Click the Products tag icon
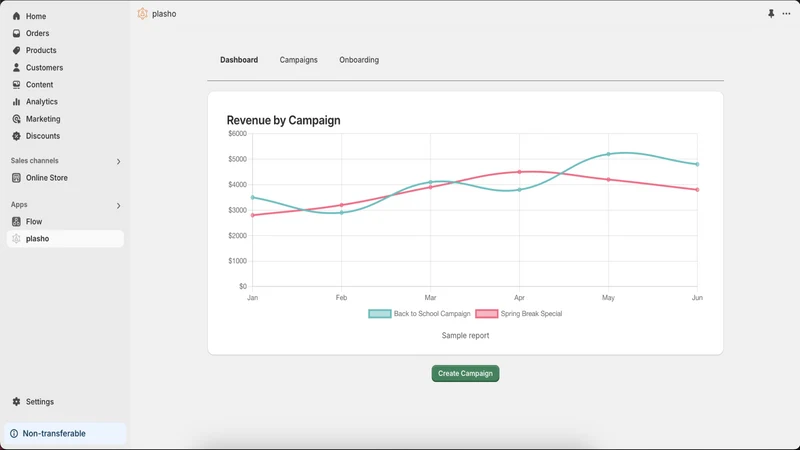The width and height of the screenshot is (800, 450). (16, 51)
